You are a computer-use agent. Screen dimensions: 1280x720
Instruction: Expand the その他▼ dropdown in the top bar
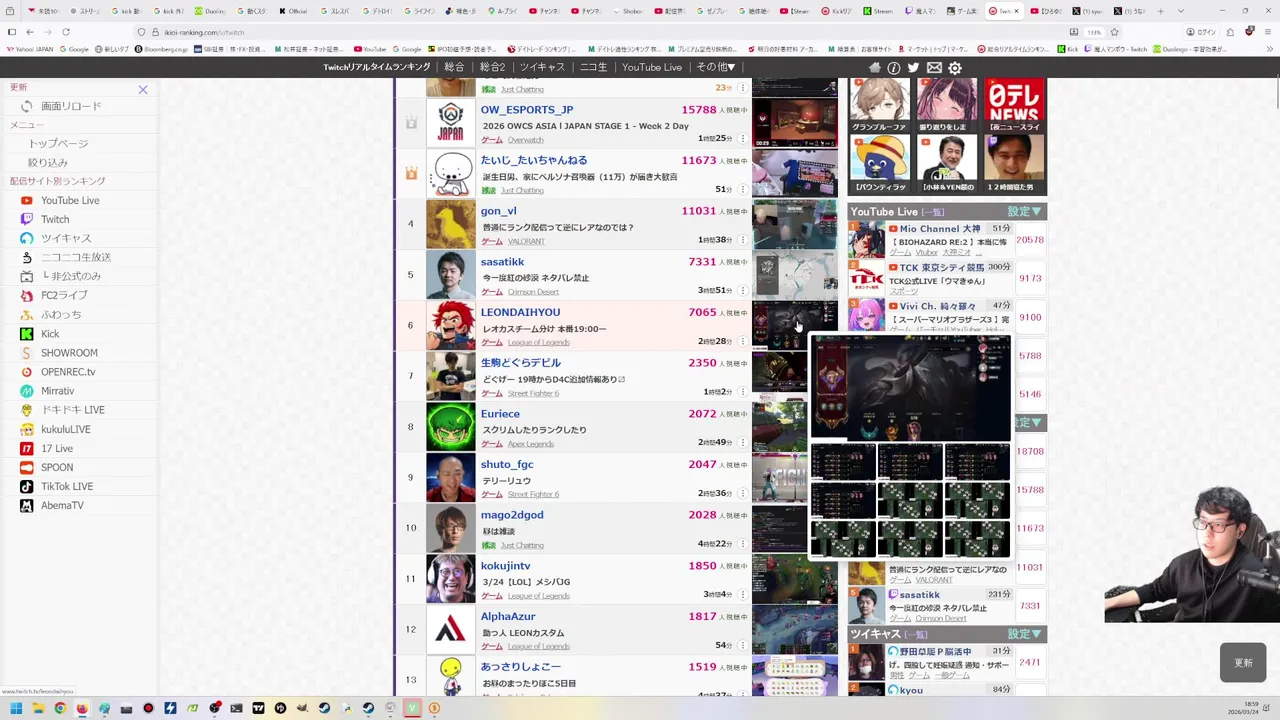pyautogui.click(x=716, y=67)
